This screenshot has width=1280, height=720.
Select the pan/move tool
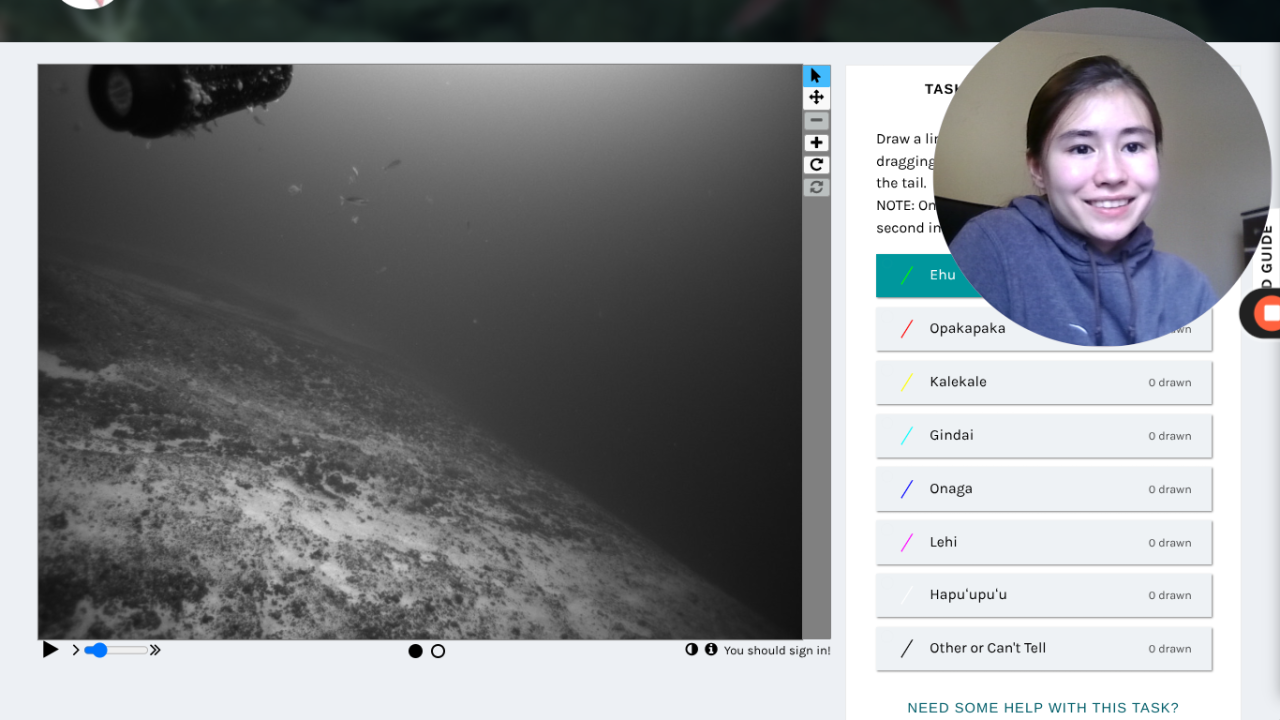tap(816, 98)
